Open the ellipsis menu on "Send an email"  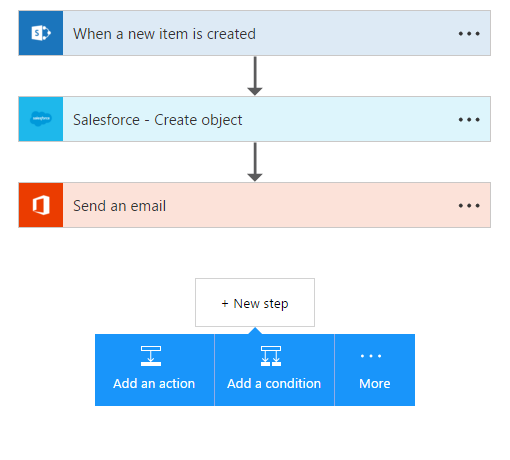point(469,205)
